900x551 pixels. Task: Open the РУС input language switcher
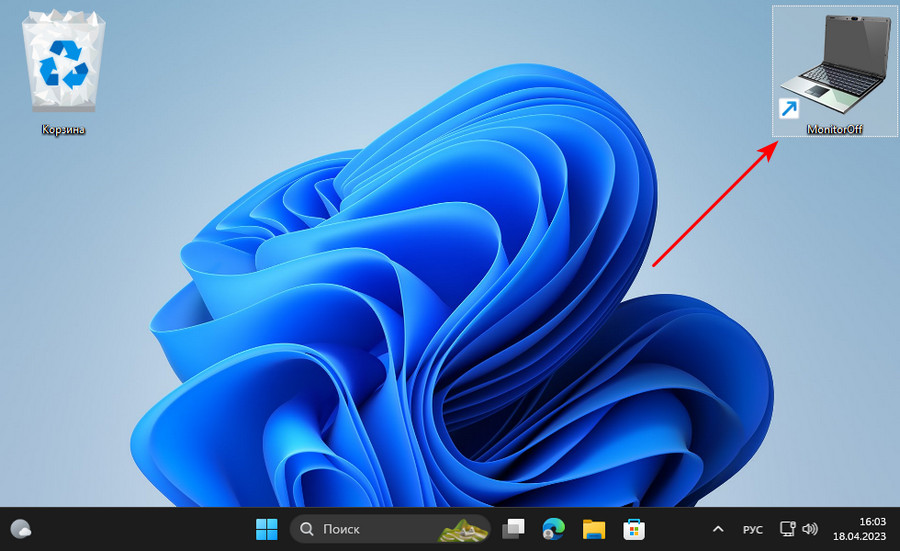pyautogui.click(x=752, y=528)
